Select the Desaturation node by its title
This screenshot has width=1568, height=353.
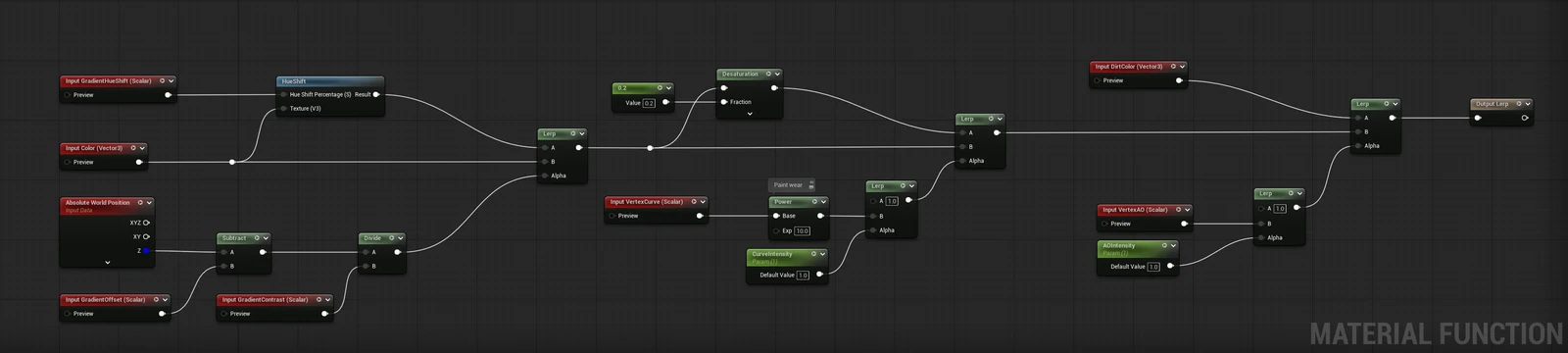click(x=740, y=74)
